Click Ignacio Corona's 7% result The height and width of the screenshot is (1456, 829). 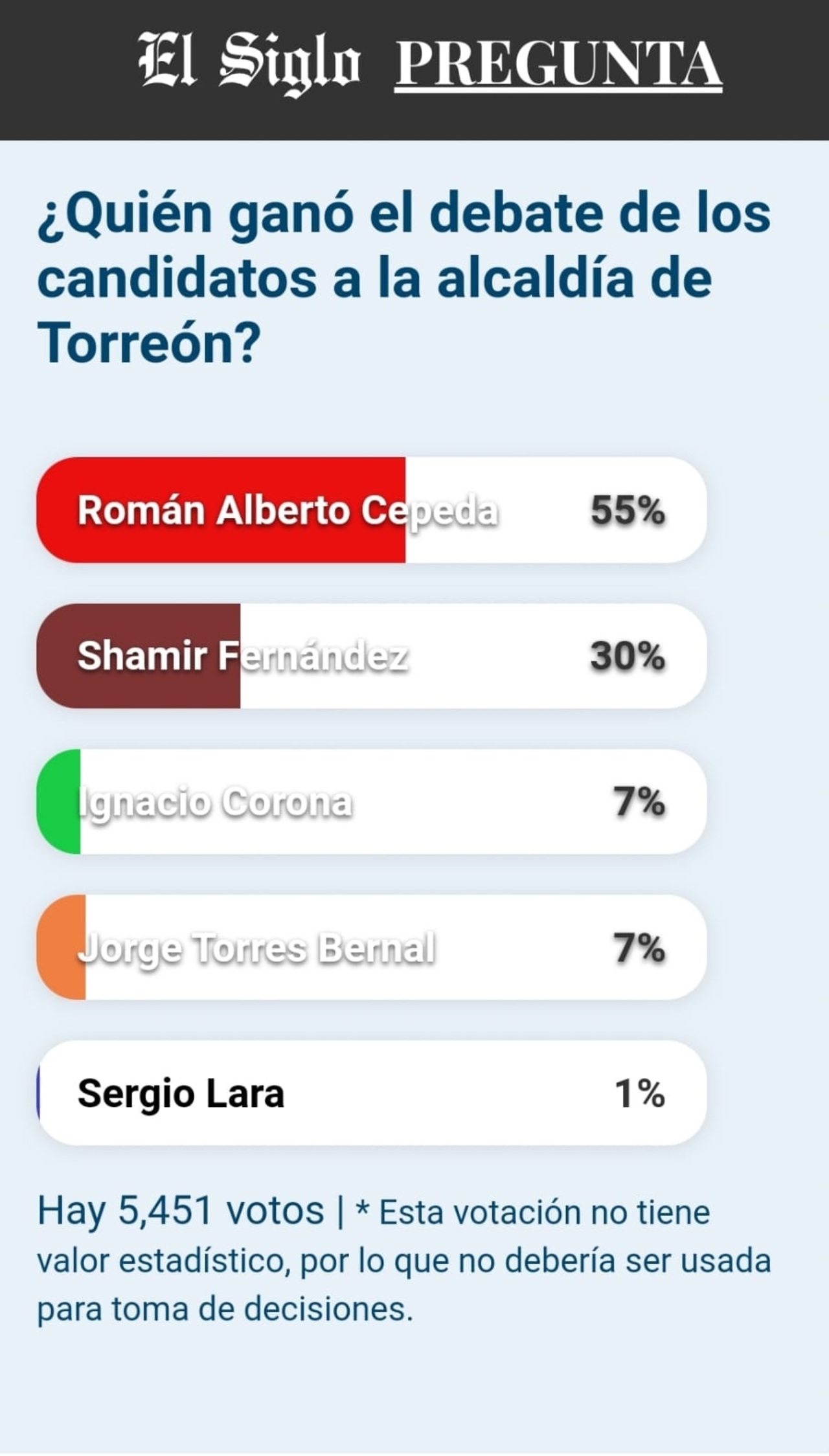point(639,802)
